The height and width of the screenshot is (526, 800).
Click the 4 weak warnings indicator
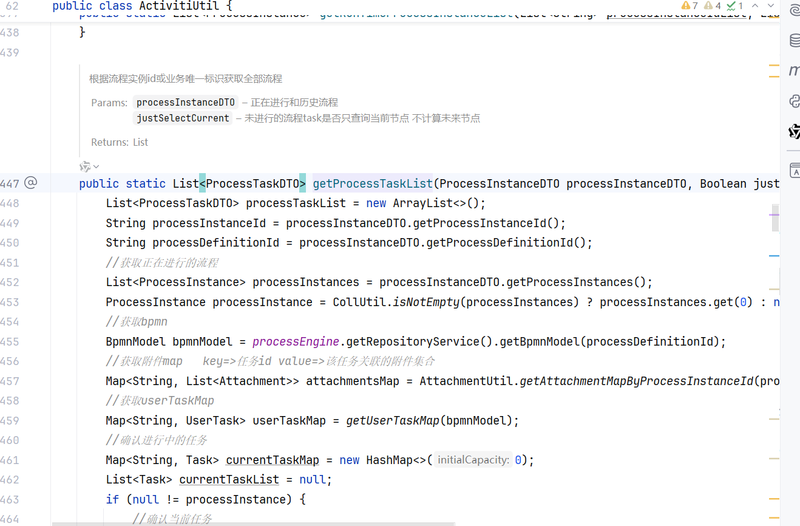click(x=712, y=6)
